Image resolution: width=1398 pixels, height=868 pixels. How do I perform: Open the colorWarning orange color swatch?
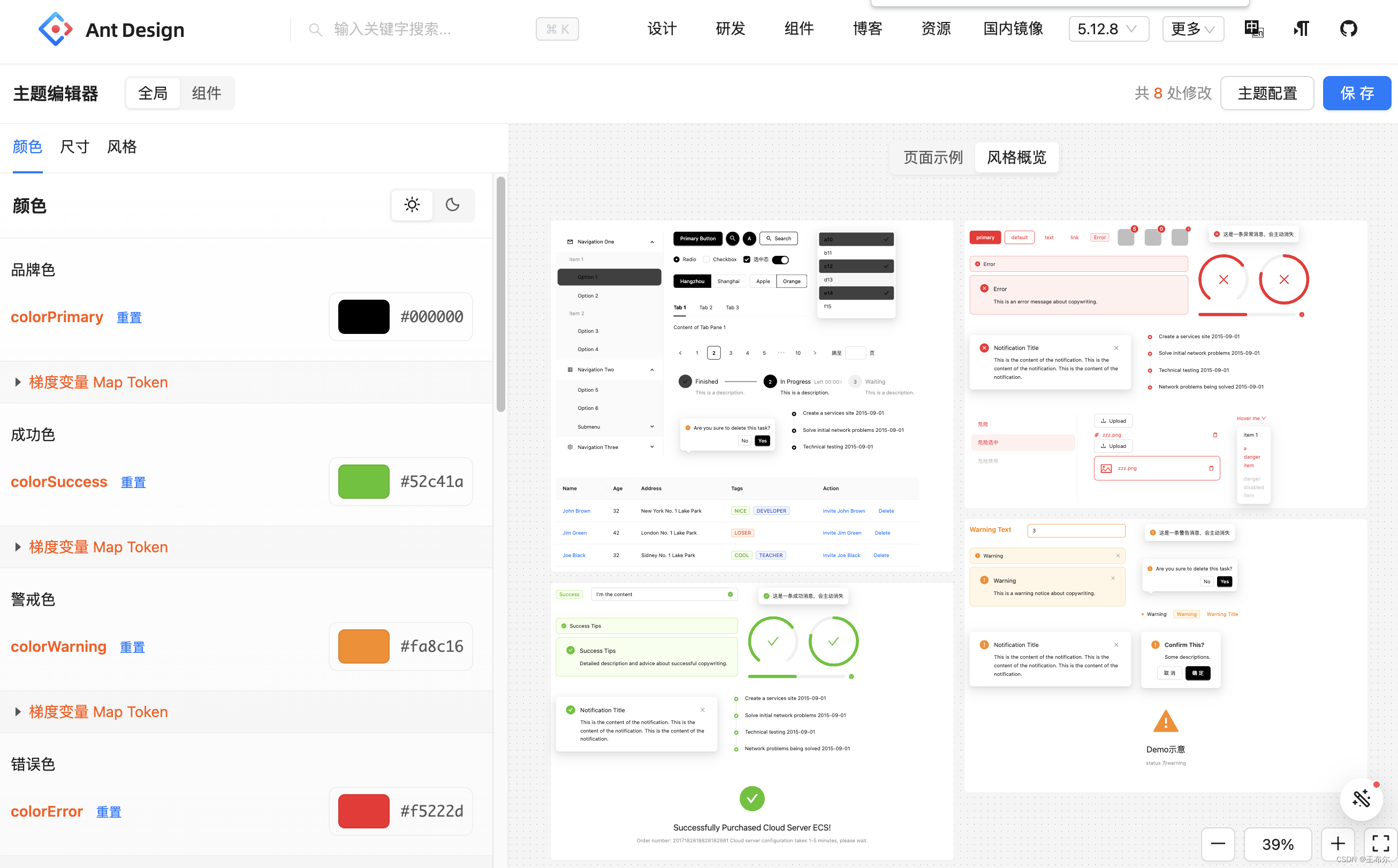[363, 646]
